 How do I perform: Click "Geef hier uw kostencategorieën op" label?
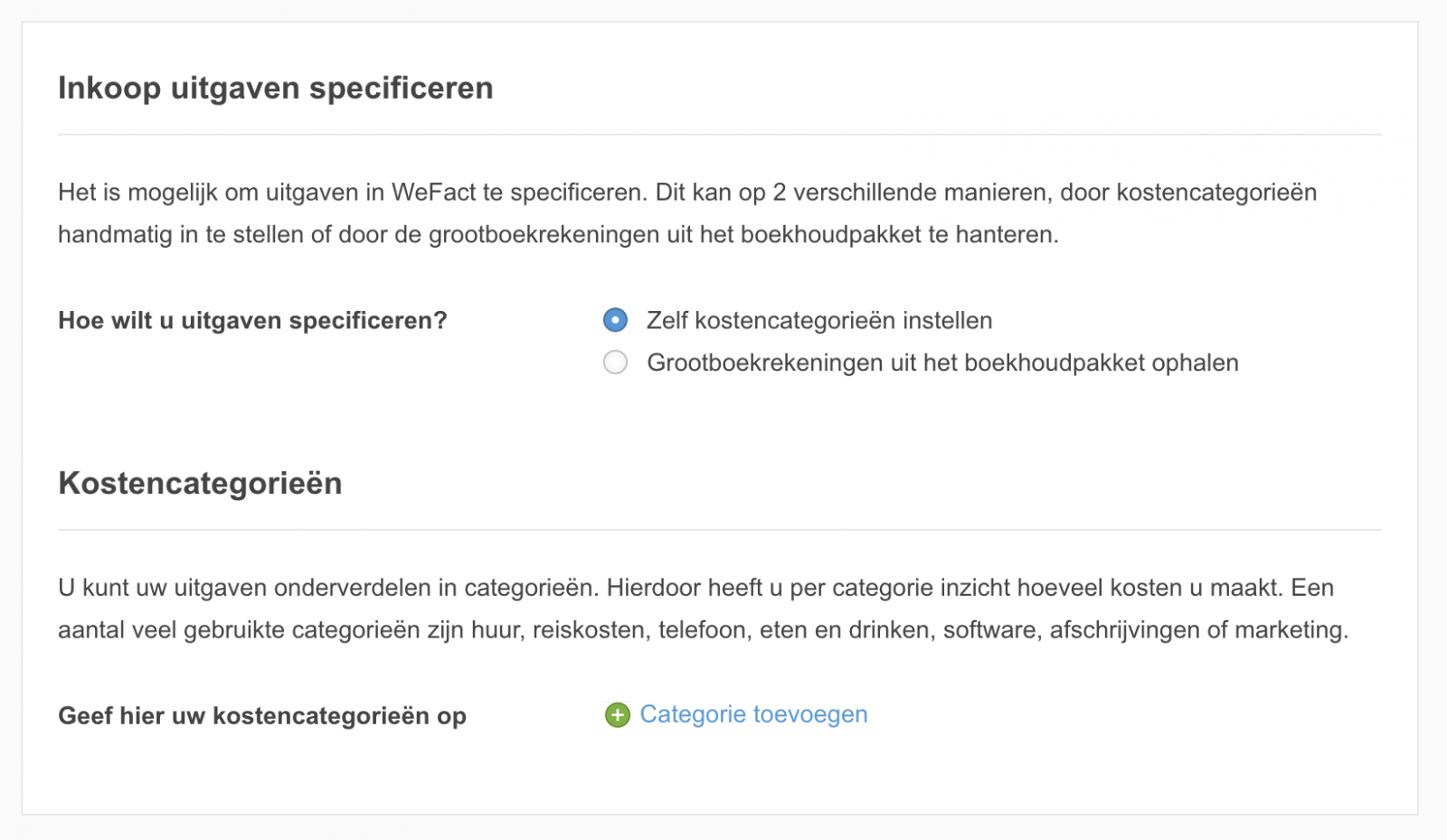tap(262, 715)
